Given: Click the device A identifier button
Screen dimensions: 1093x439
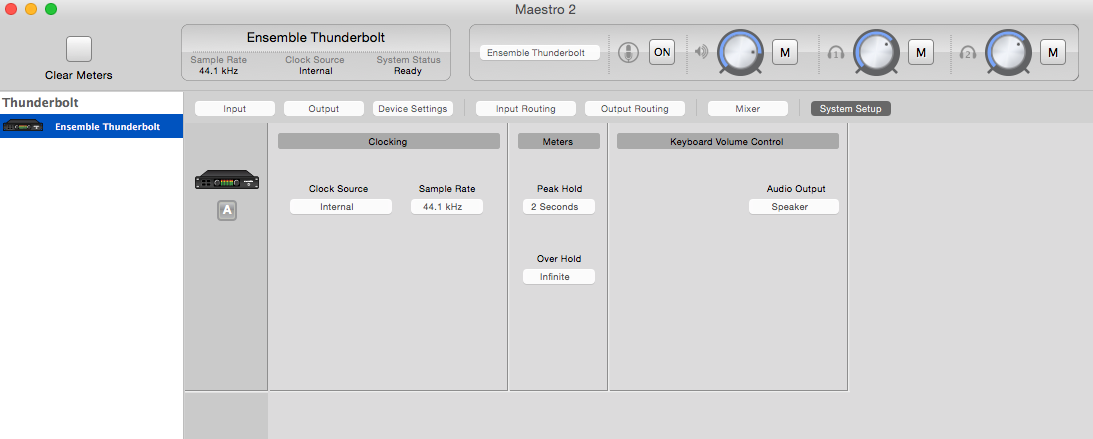Looking at the screenshot, I should coord(227,210).
